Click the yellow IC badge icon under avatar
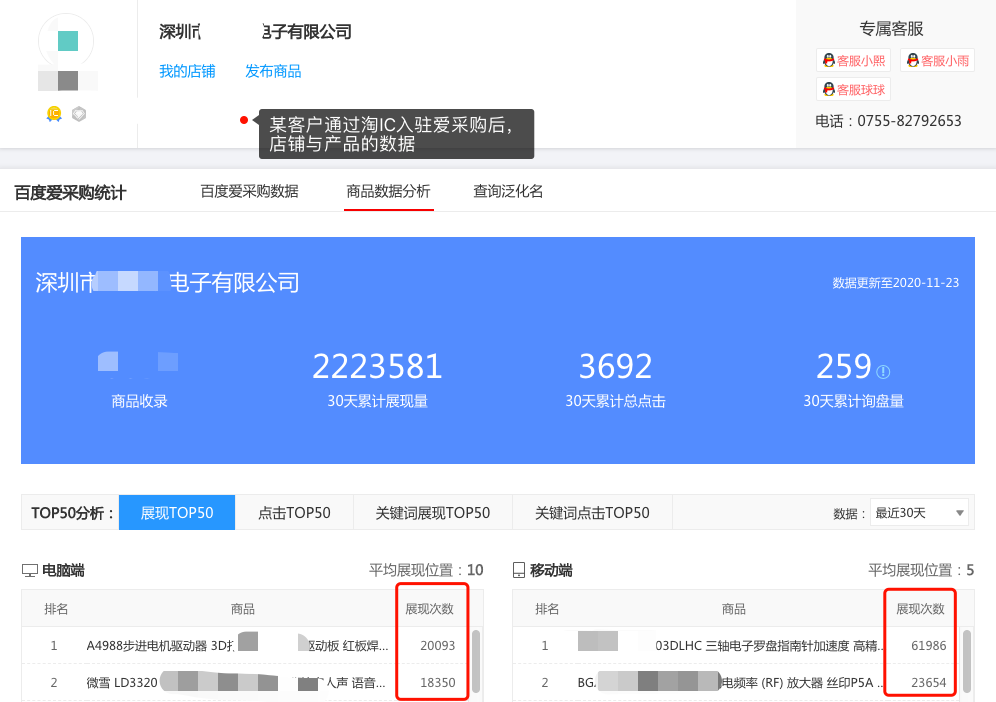Viewport: 996px width, 702px height. pos(53,114)
